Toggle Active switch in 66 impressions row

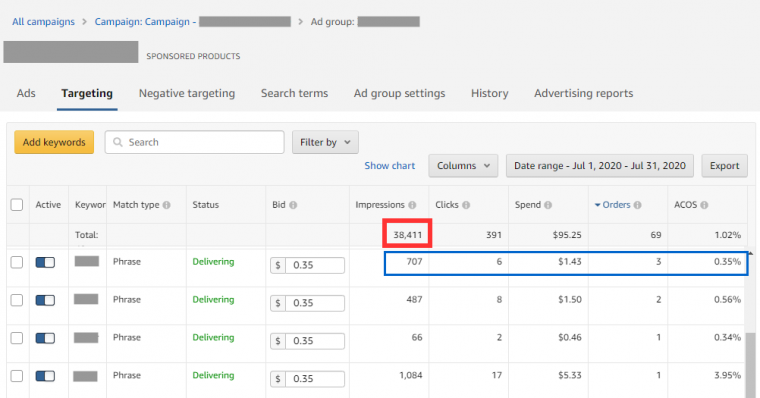pos(45,338)
